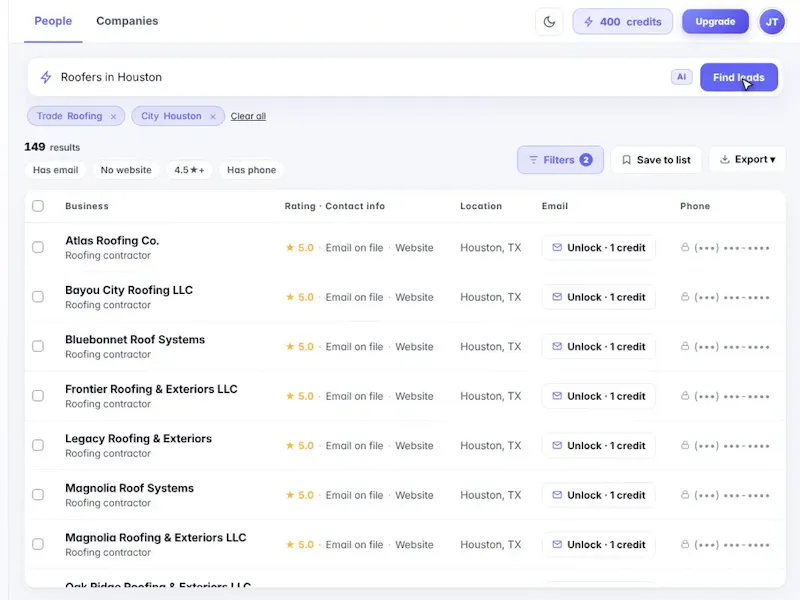Click the AI badge in search bar

681,77
